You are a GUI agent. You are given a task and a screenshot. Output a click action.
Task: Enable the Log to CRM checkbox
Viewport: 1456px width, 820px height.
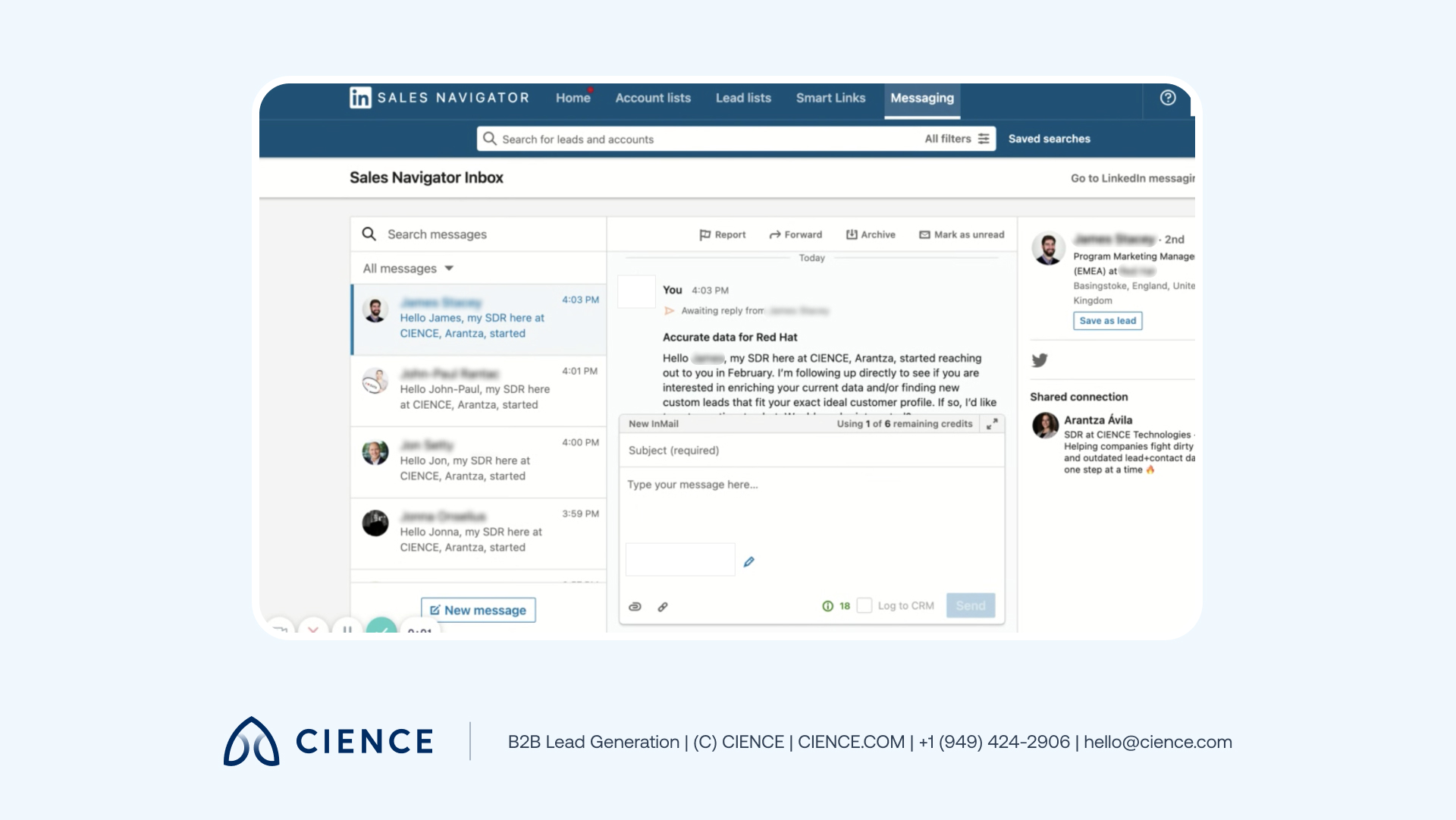point(864,605)
